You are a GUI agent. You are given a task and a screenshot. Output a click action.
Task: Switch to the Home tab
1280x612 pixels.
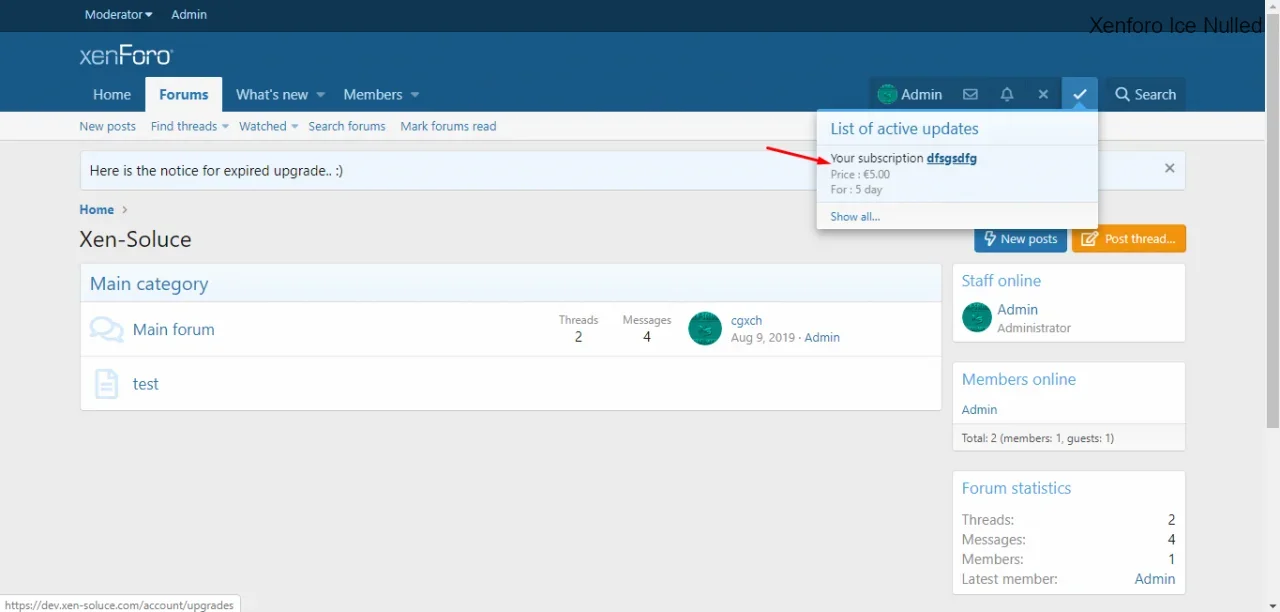(x=112, y=94)
